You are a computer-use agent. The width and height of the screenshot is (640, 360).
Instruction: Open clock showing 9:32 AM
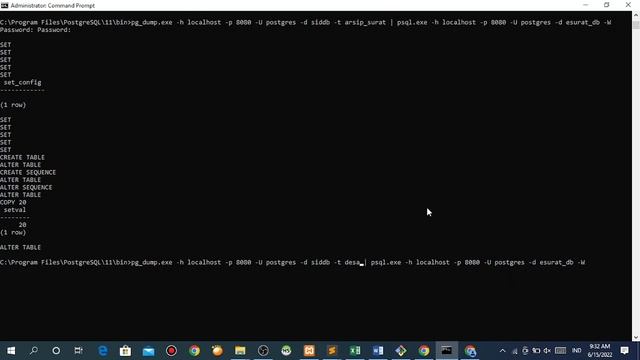[600, 351]
